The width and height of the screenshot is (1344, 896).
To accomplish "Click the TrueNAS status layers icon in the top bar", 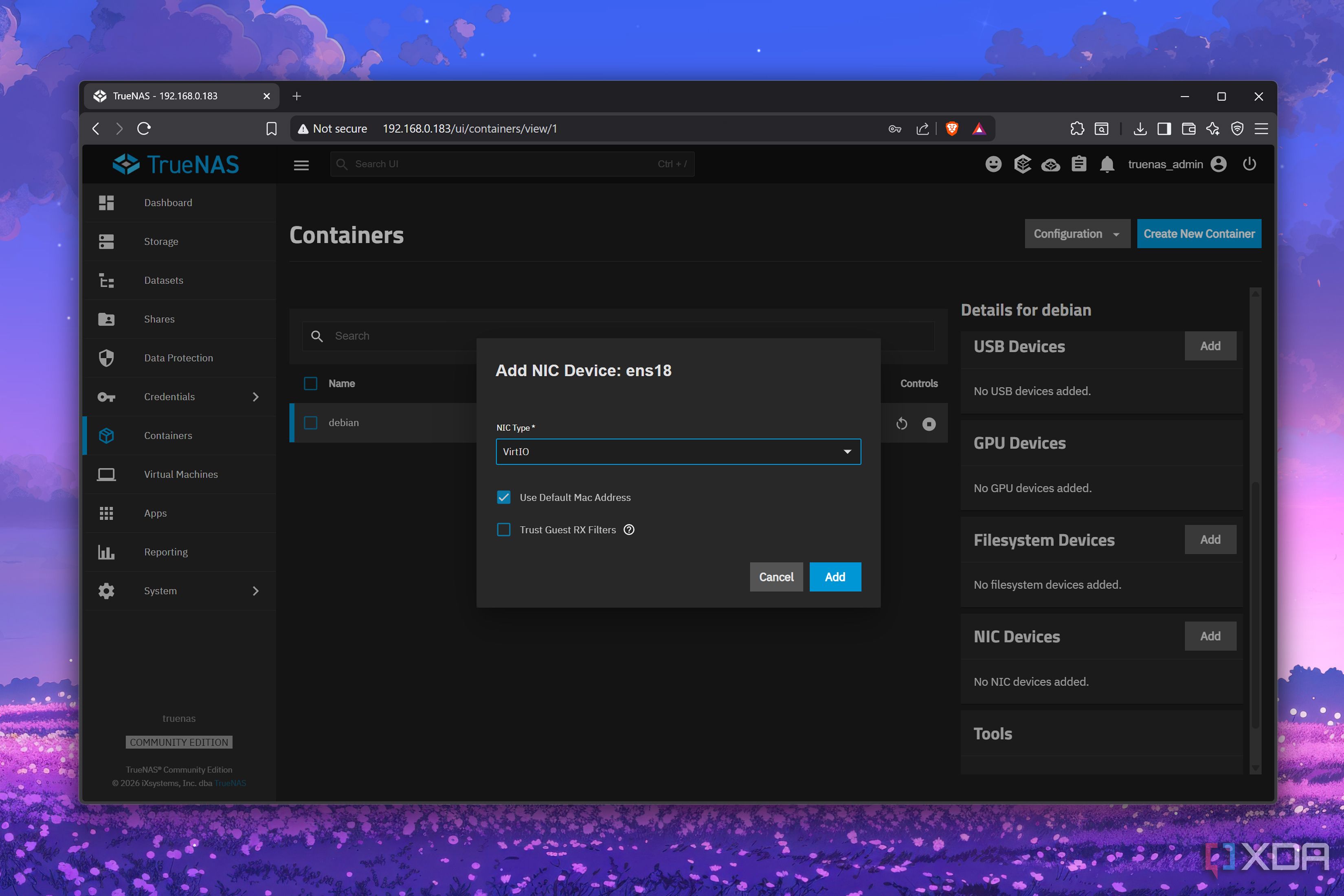I will pos(1022,165).
